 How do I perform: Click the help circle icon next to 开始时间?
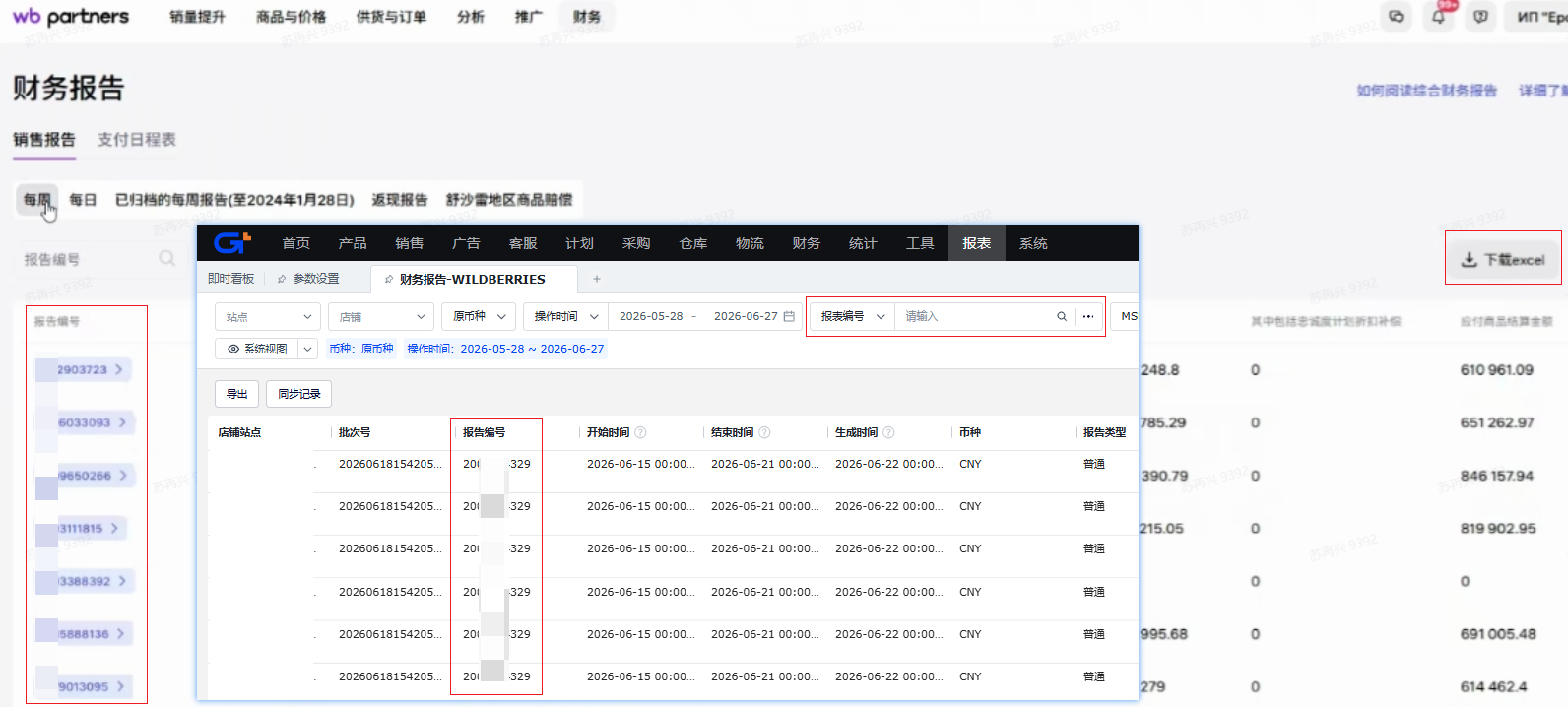(640, 432)
